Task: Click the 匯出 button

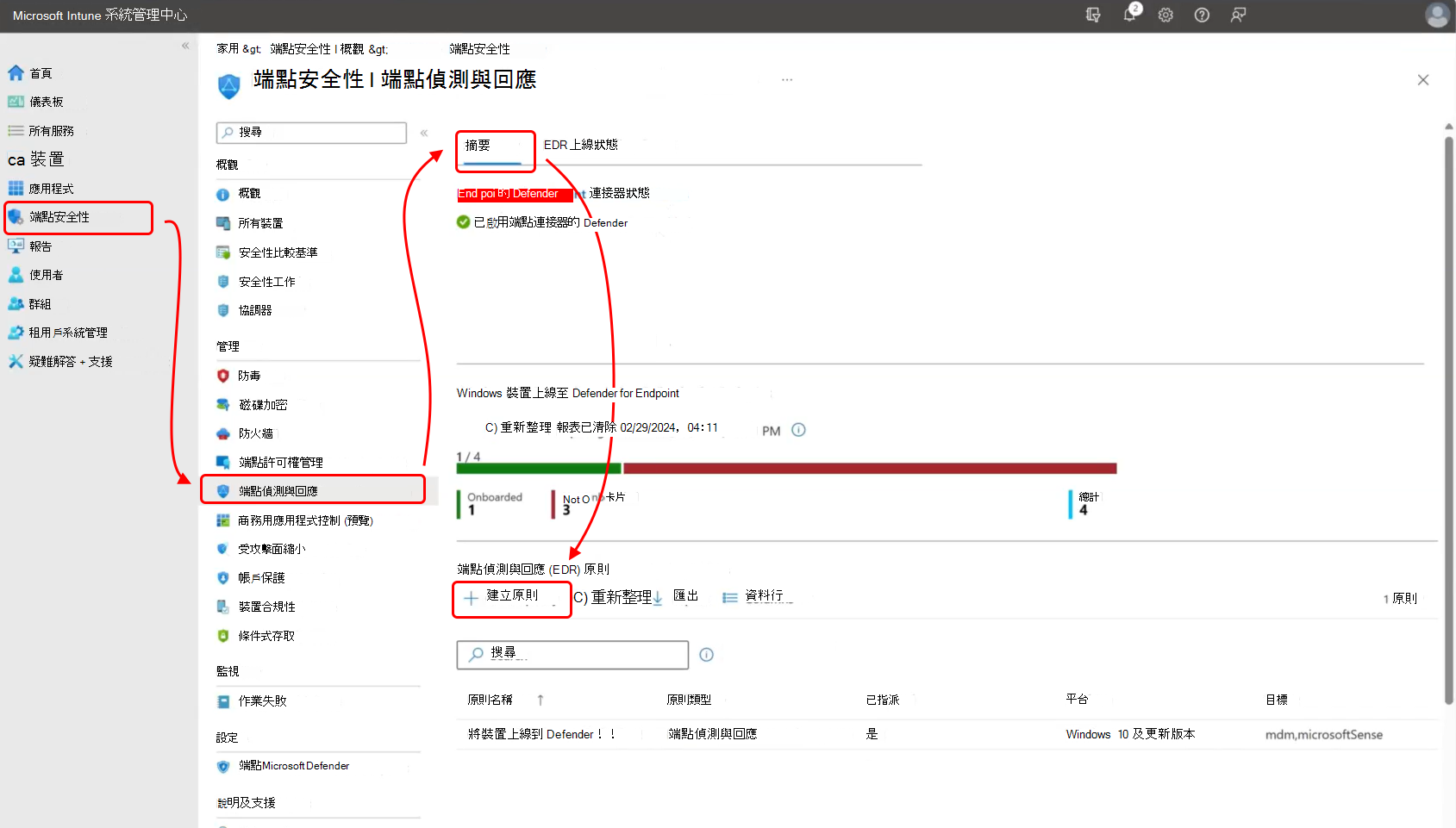Action: pos(675,596)
